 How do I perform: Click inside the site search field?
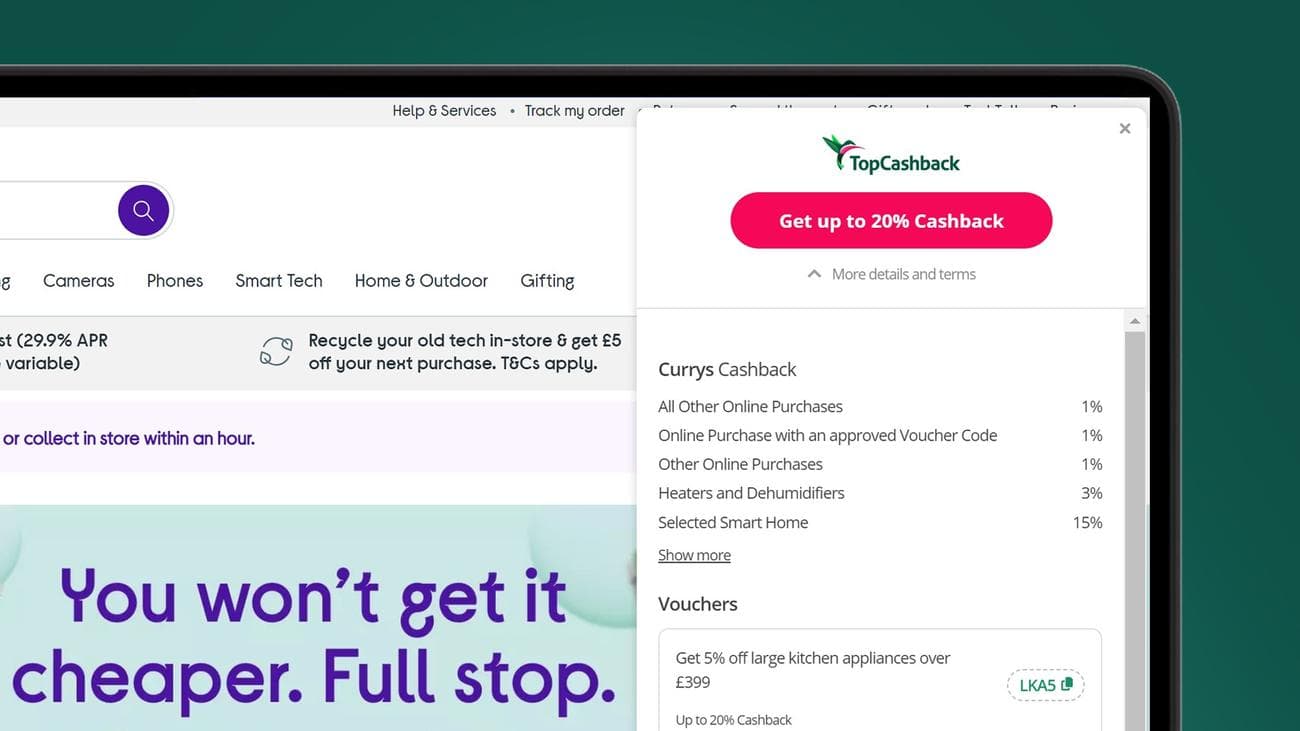(x=57, y=210)
